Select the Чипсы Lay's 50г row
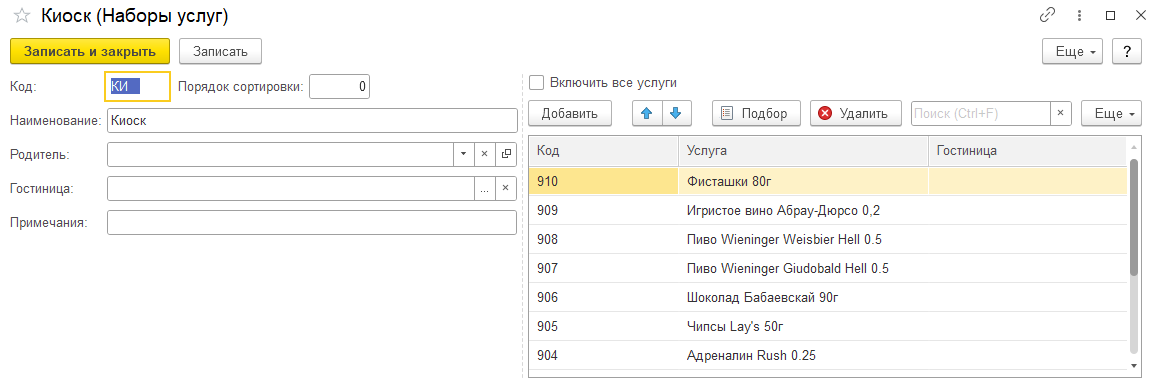Image resolution: width=1159 pixels, height=390 pixels. point(829,326)
